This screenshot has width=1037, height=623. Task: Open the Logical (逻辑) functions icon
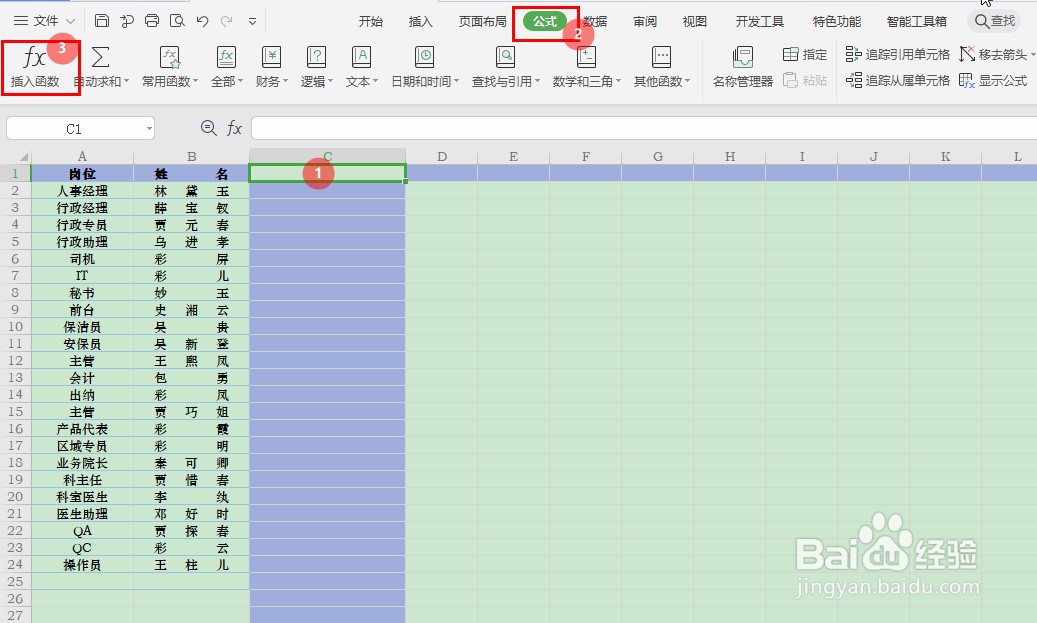[x=316, y=58]
